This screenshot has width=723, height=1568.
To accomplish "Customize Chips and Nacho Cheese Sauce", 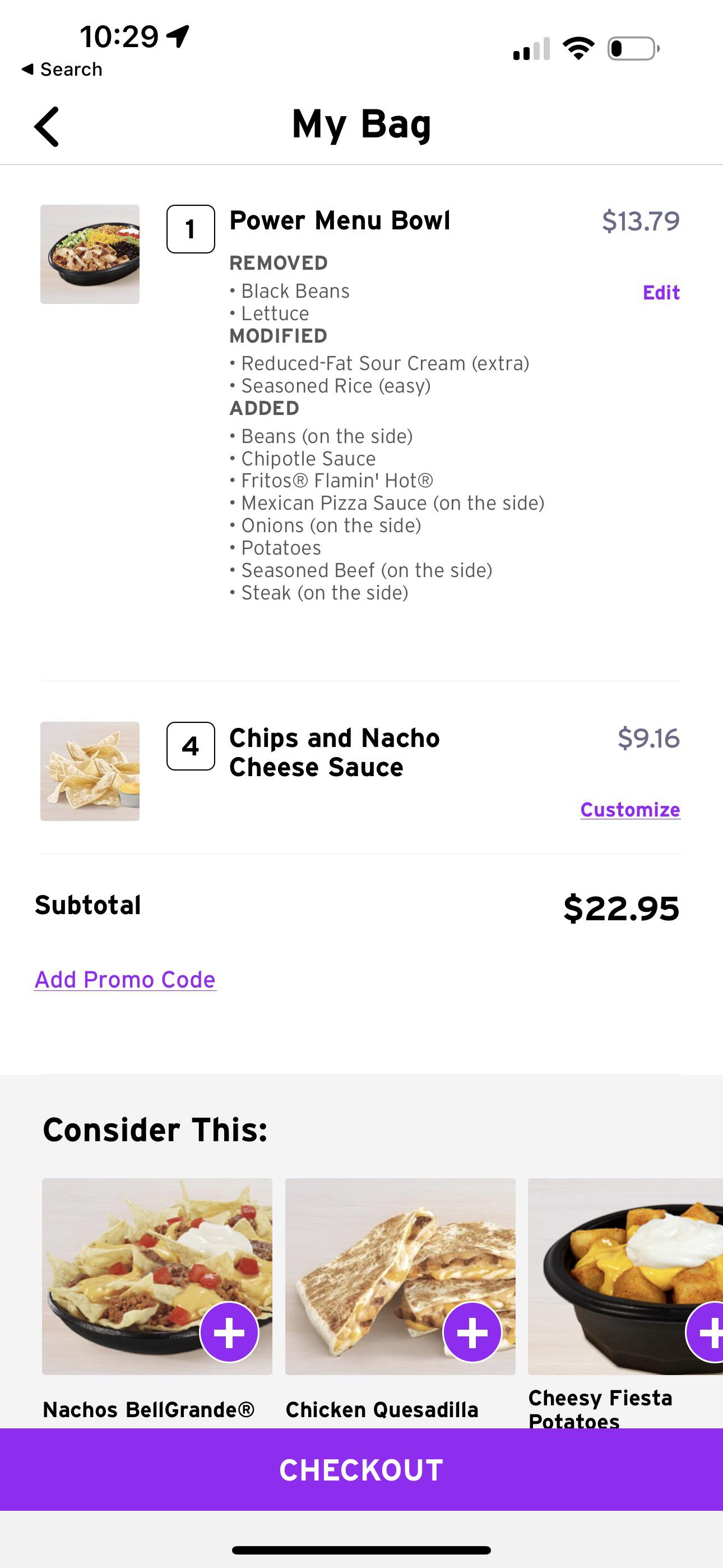I will tap(630, 810).
